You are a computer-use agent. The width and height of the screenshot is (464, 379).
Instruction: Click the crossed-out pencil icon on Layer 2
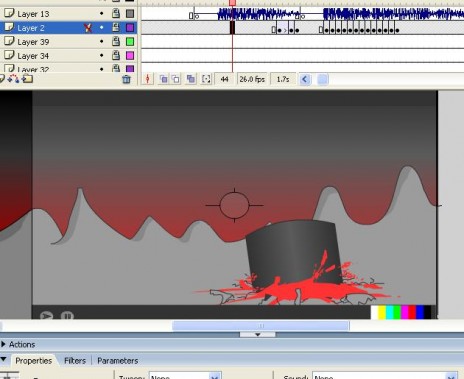coord(88,28)
